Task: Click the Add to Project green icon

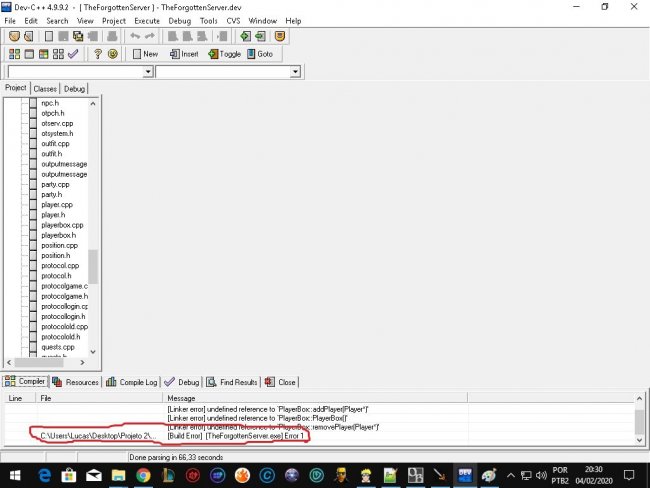Action: (245, 36)
